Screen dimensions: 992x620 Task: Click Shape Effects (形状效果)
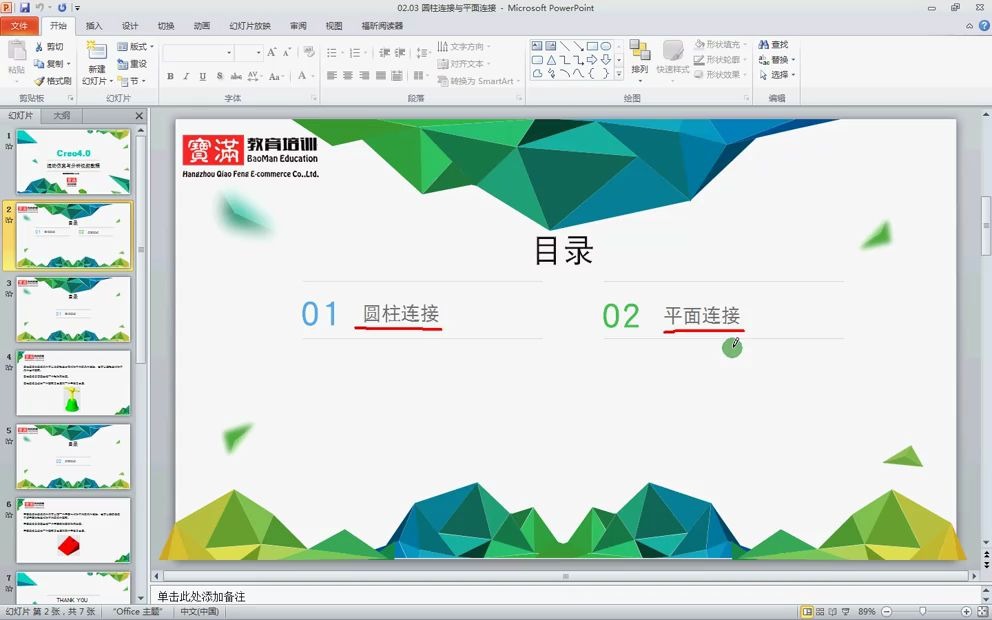[x=717, y=75]
